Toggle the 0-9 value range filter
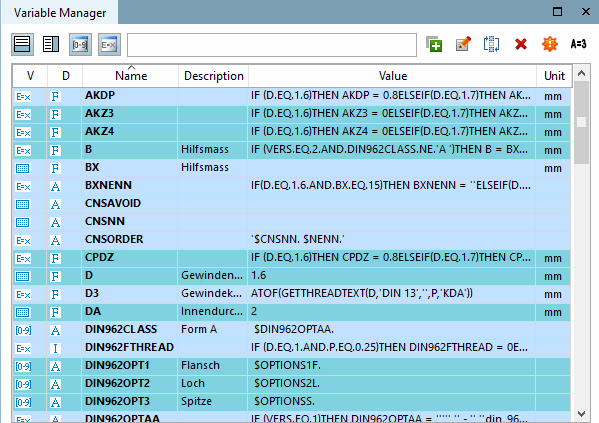The width and height of the screenshot is (599, 423). [x=80, y=44]
